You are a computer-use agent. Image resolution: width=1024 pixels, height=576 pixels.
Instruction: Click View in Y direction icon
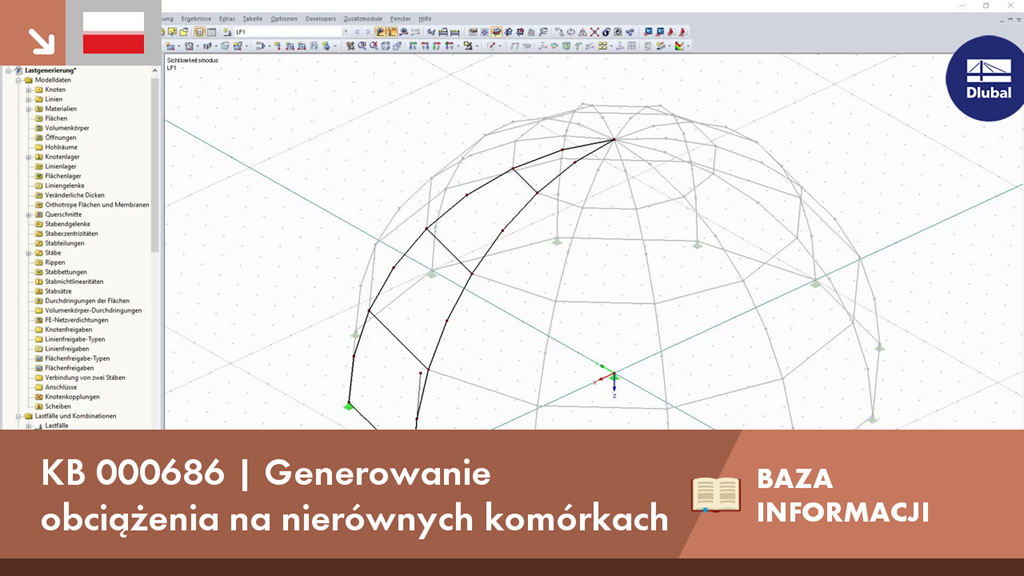click(x=425, y=46)
